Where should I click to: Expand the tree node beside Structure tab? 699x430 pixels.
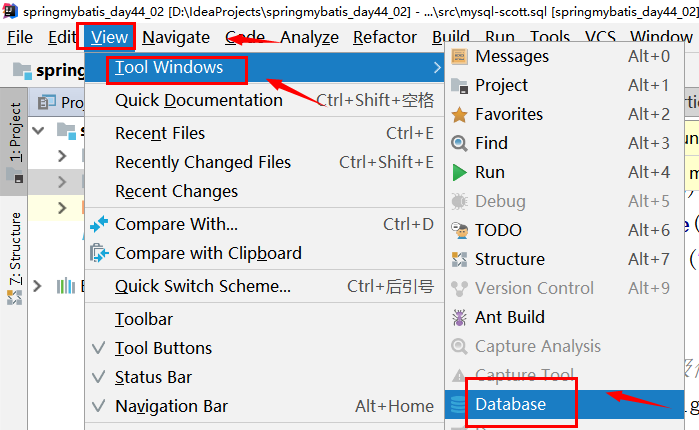click(x=38, y=286)
